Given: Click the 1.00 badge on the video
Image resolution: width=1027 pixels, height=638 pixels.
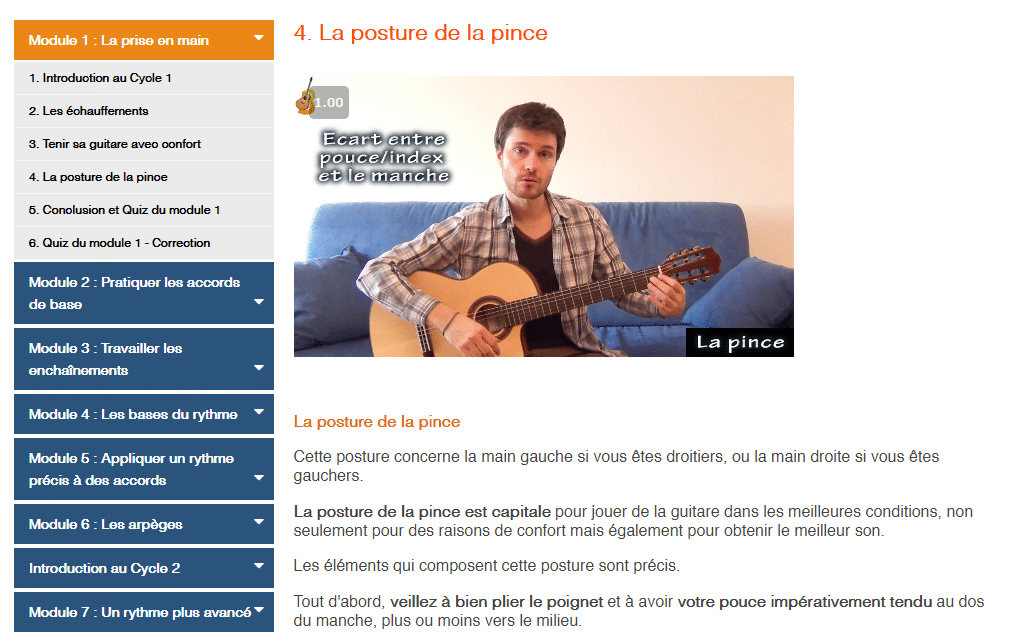Looking at the screenshot, I should click(x=329, y=103).
